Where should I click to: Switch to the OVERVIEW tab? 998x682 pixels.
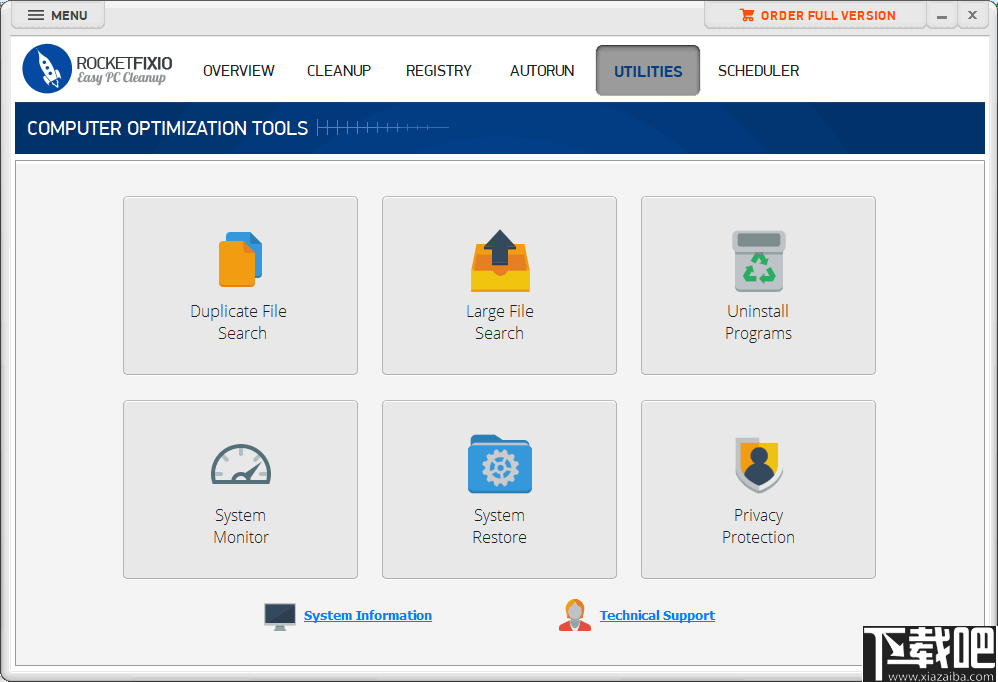239,71
